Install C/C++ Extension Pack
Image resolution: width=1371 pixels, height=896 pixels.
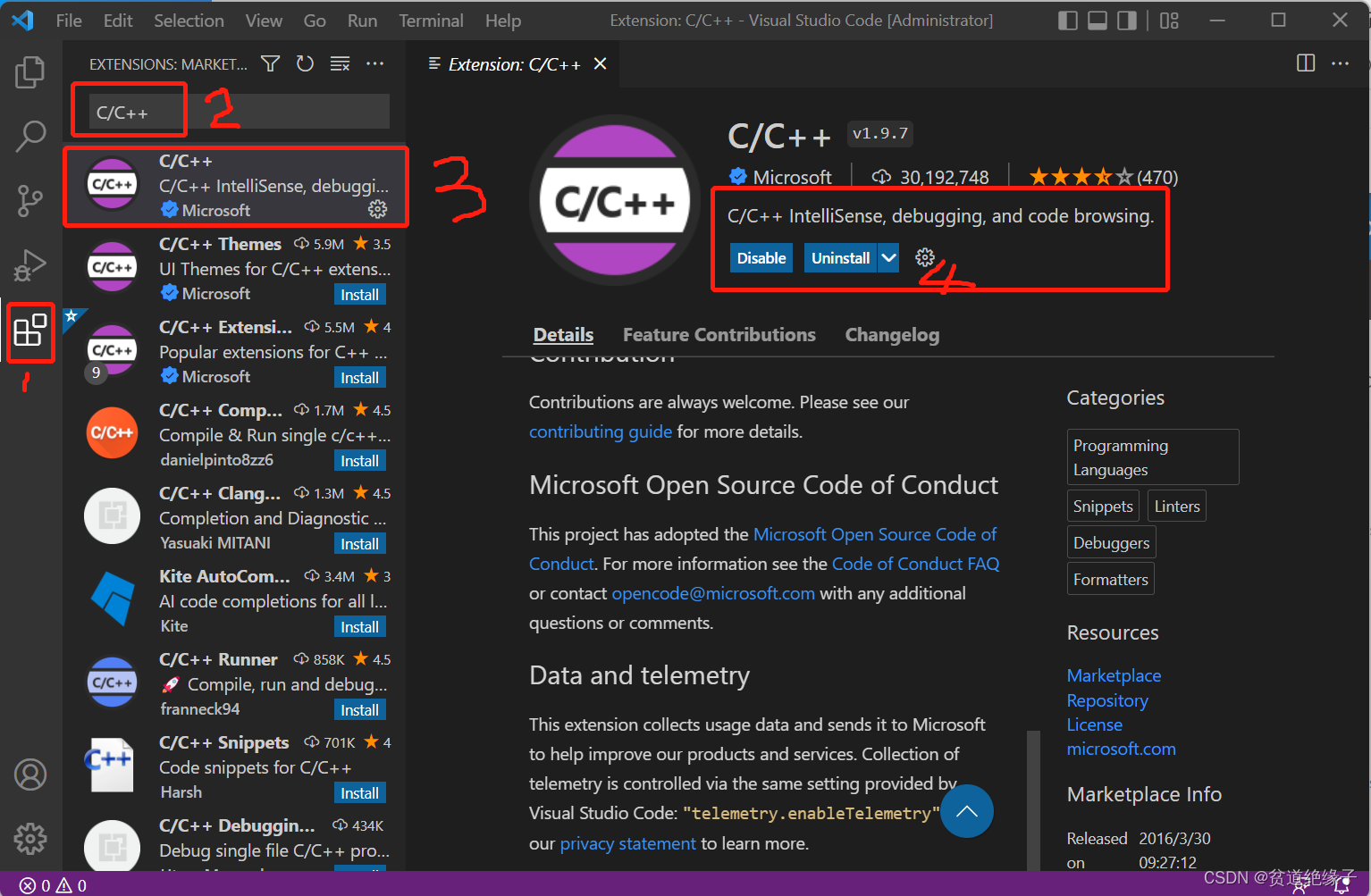(359, 378)
